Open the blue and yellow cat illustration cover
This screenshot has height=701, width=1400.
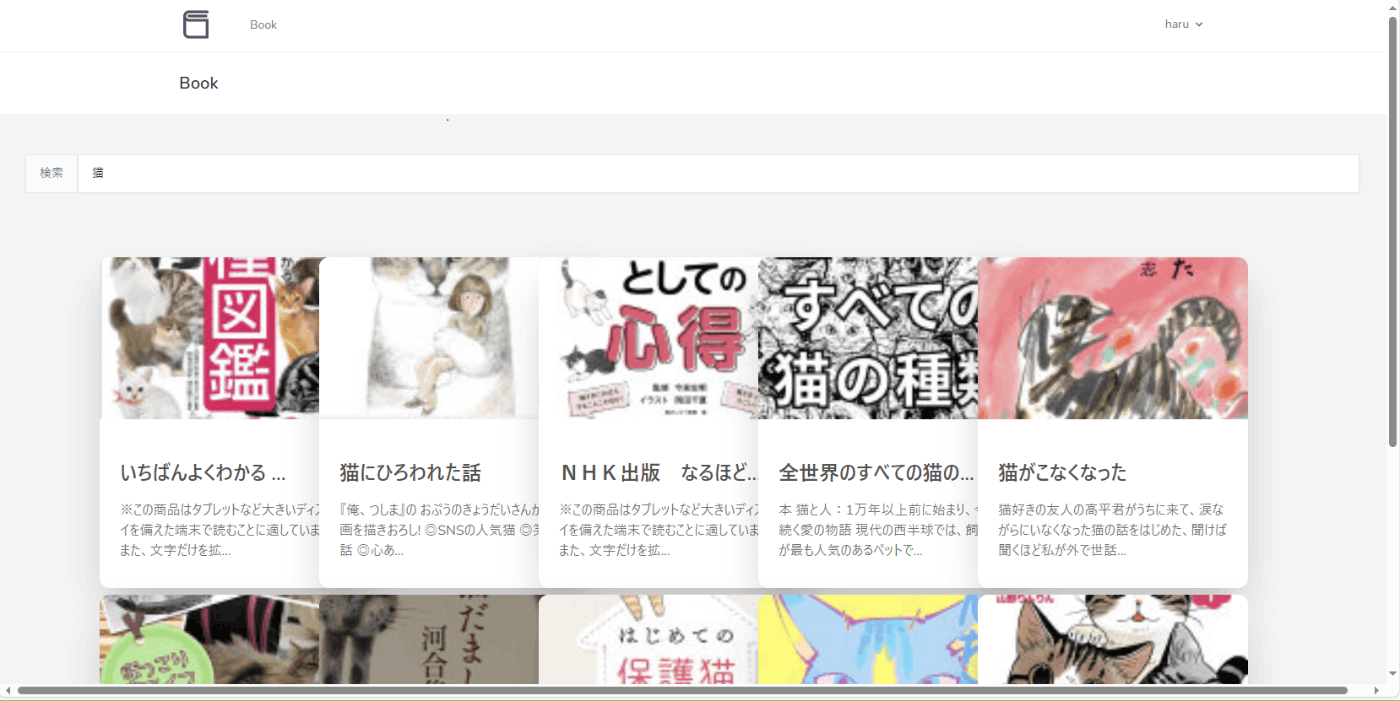[x=868, y=640]
